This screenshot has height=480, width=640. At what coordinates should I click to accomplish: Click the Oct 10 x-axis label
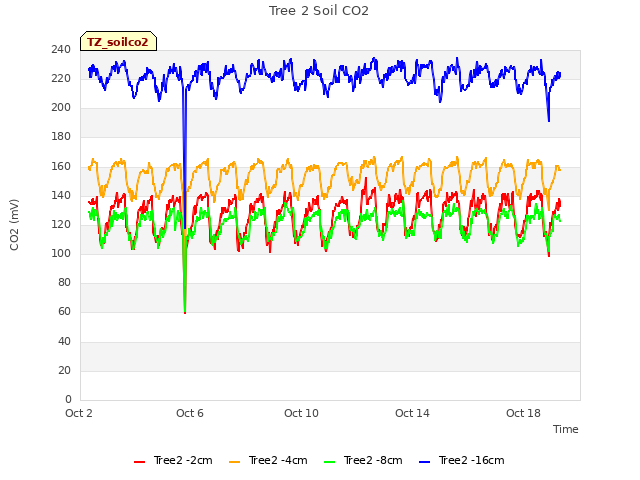(x=301, y=413)
